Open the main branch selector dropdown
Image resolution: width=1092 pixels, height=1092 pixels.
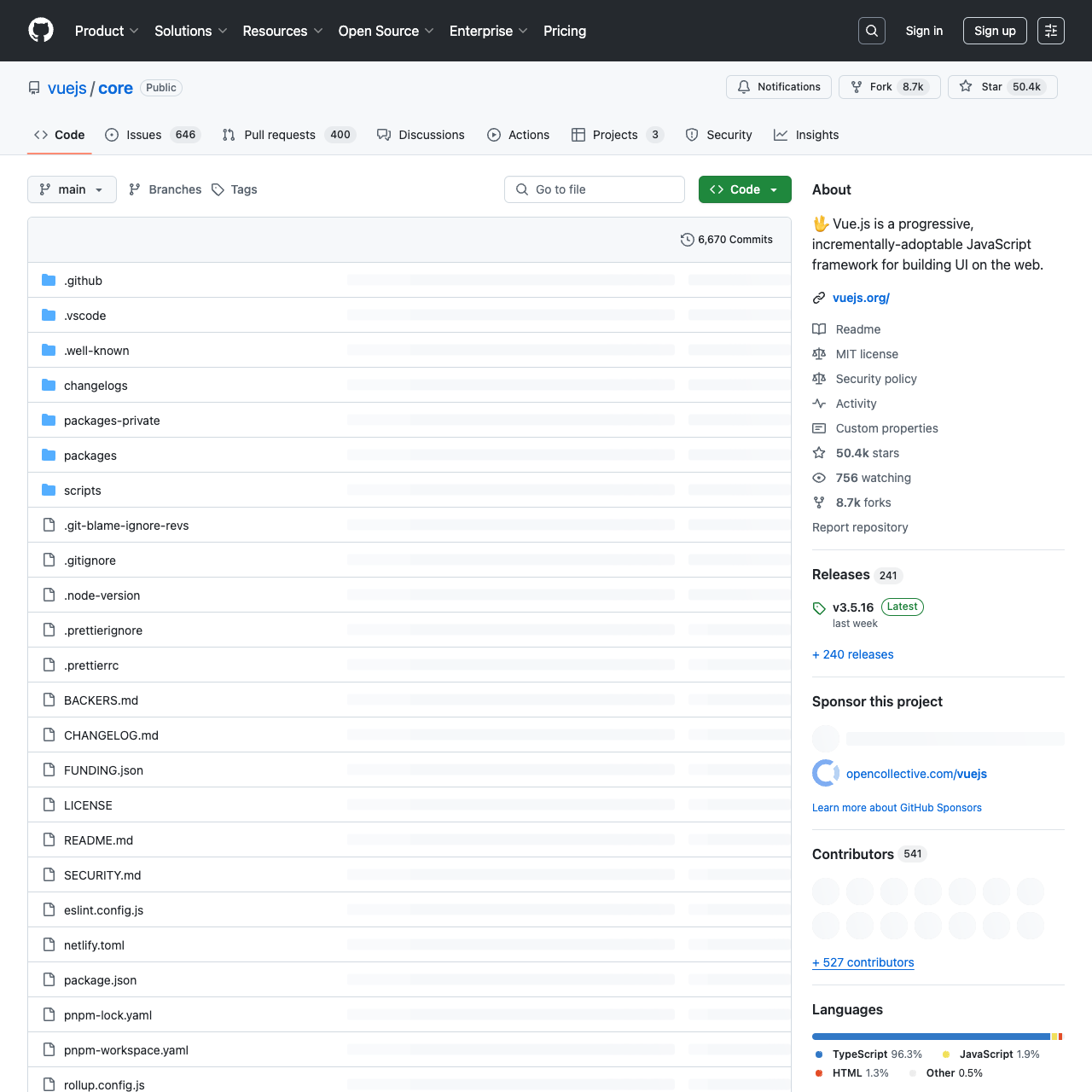(72, 189)
